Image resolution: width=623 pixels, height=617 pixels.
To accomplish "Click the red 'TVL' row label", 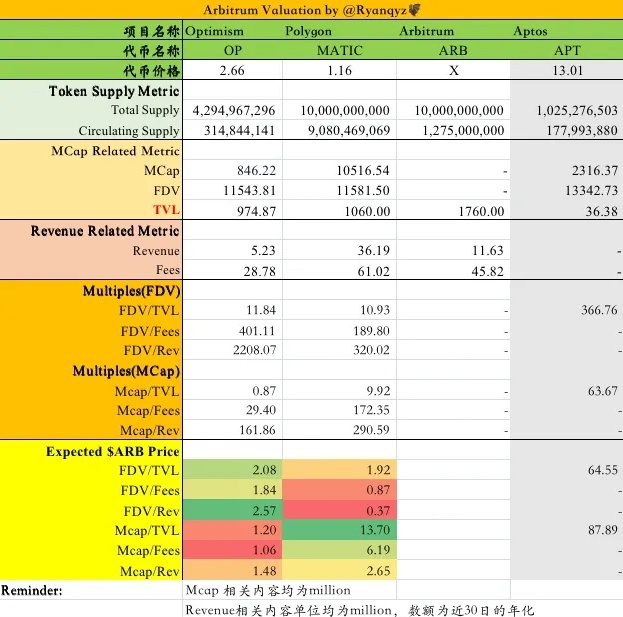I will click(166, 210).
